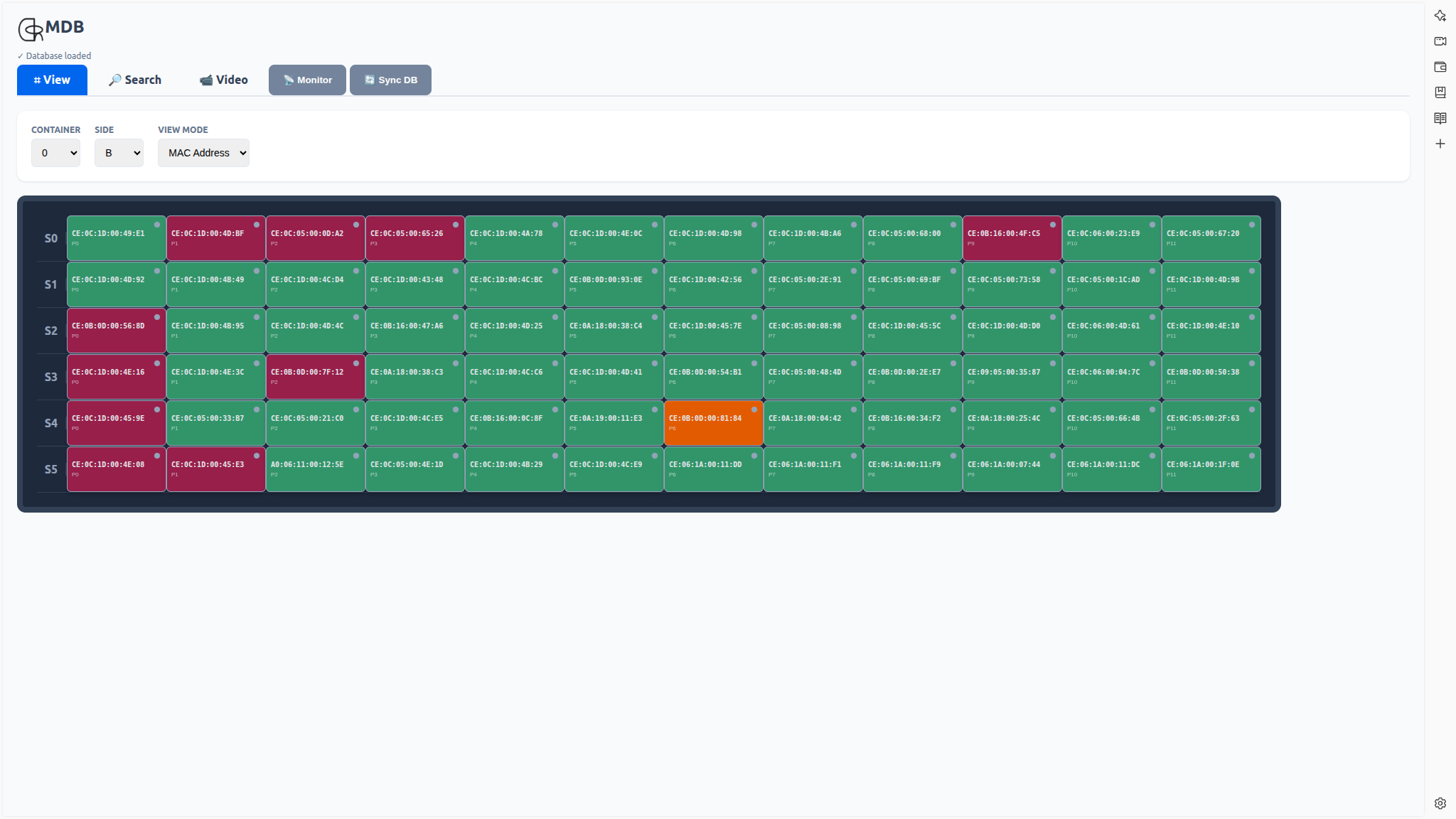Viewport: 1456px width, 819px height.
Task: Click the Database loaded status link
Action: click(54, 55)
